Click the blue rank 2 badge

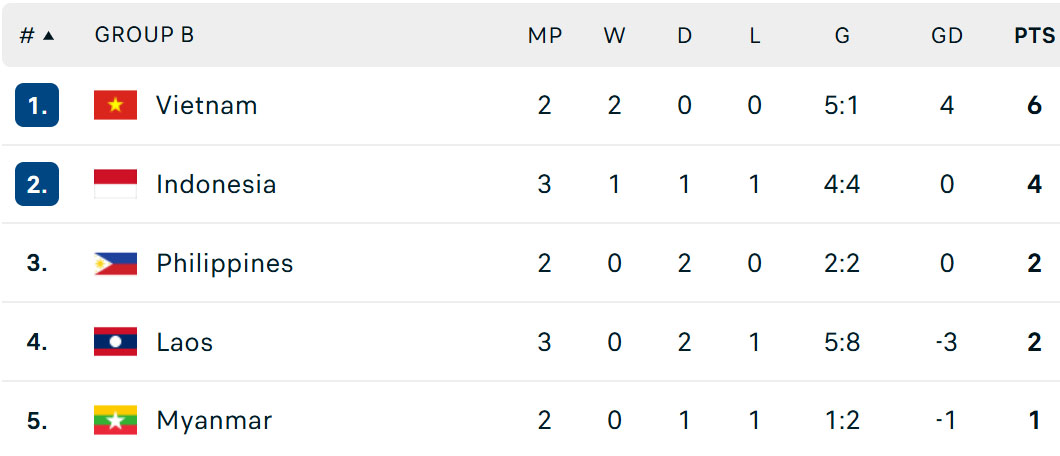coord(37,184)
